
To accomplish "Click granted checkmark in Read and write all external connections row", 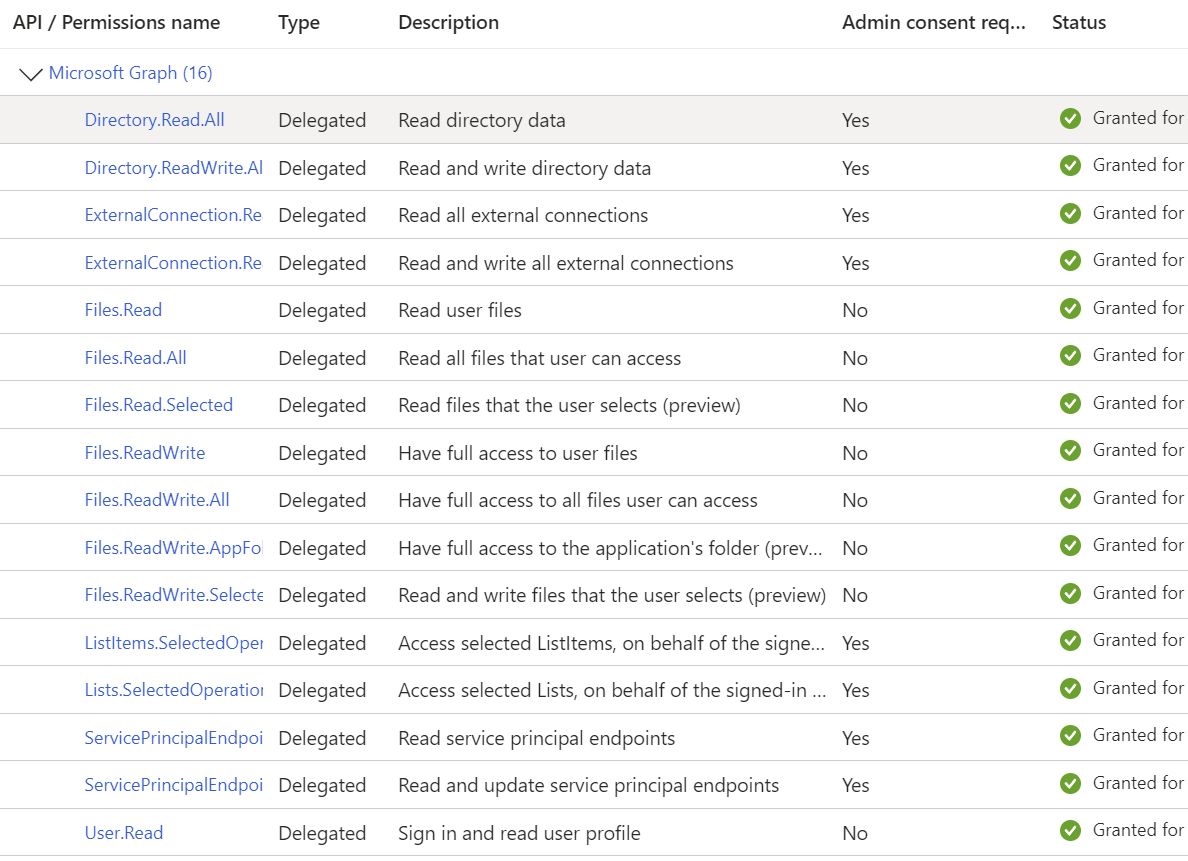I will tap(1071, 261).
